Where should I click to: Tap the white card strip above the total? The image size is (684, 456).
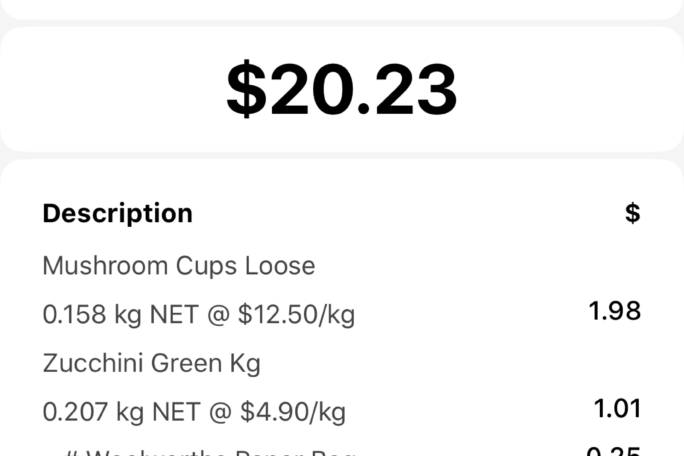(342, 9)
